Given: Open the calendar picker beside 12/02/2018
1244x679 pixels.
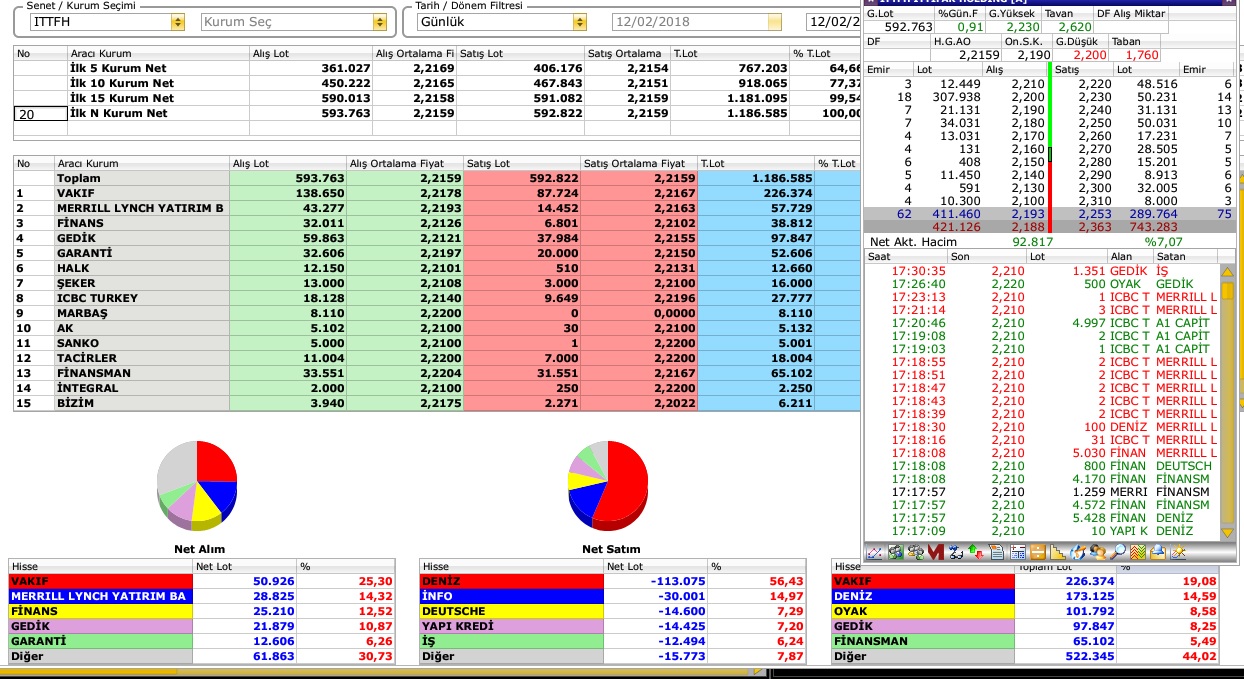Looking at the screenshot, I should pos(775,21).
